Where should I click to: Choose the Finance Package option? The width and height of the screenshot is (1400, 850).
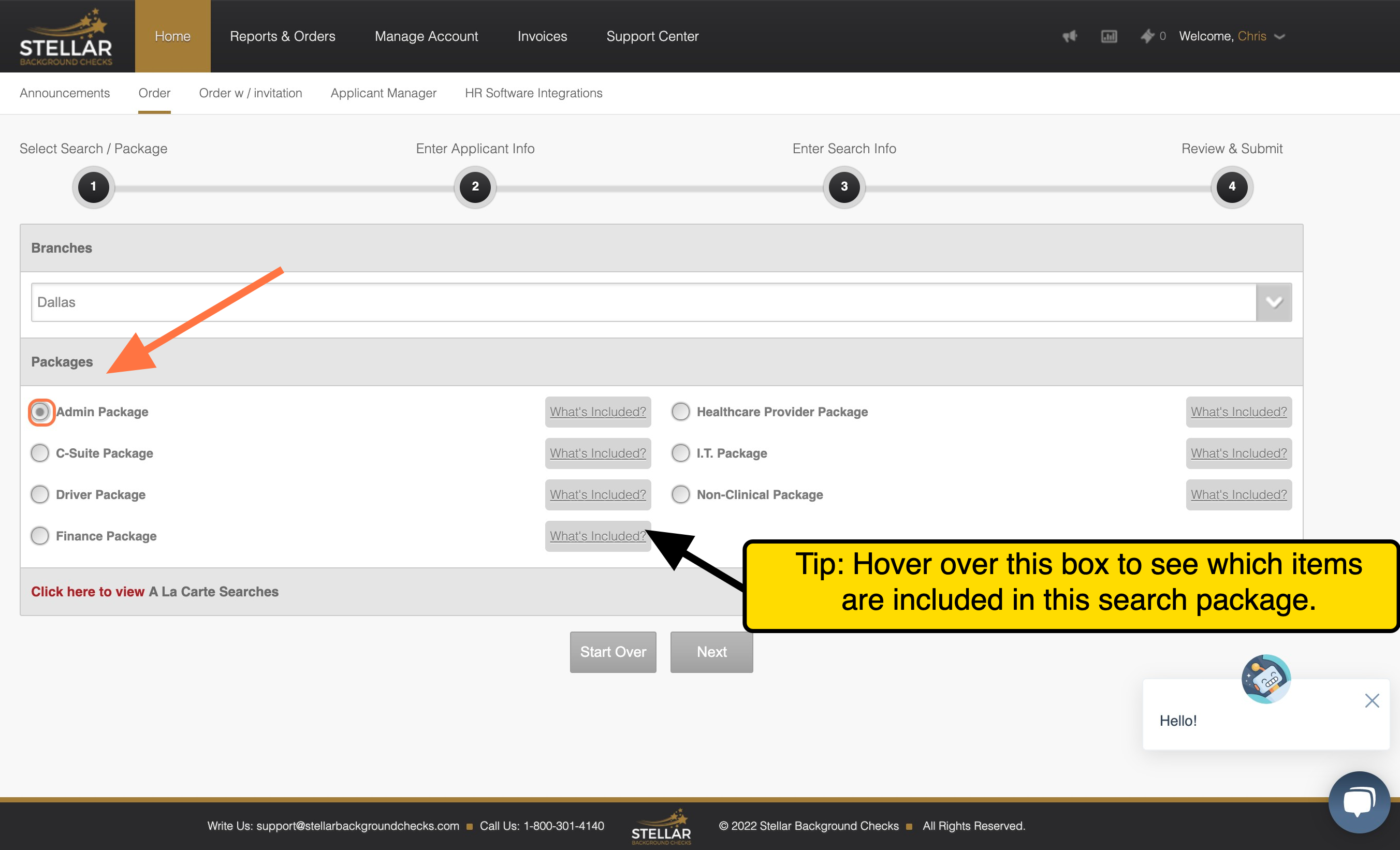point(40,536)
